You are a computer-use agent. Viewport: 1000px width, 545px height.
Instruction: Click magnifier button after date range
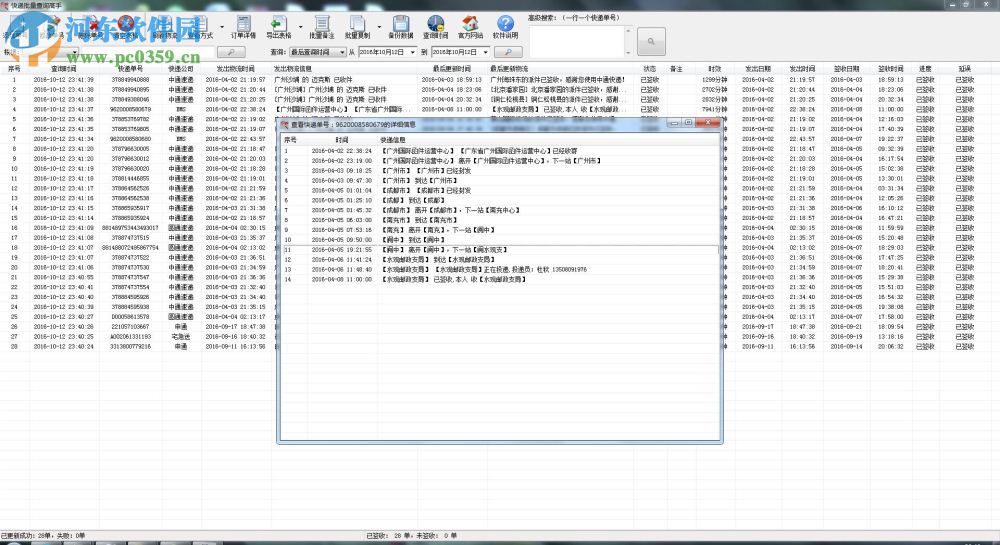[x=508, y=52]
